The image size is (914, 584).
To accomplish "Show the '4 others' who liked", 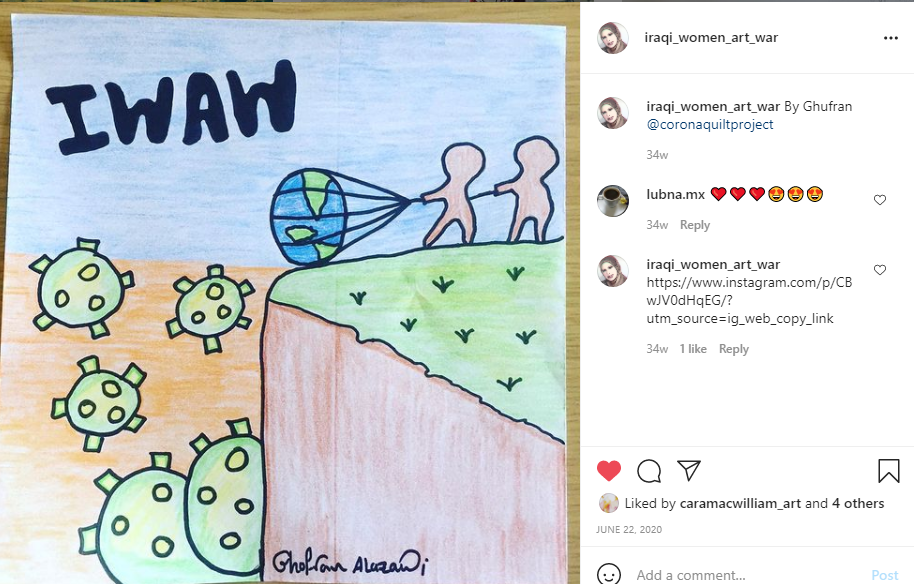I will (x=858, y=504).
